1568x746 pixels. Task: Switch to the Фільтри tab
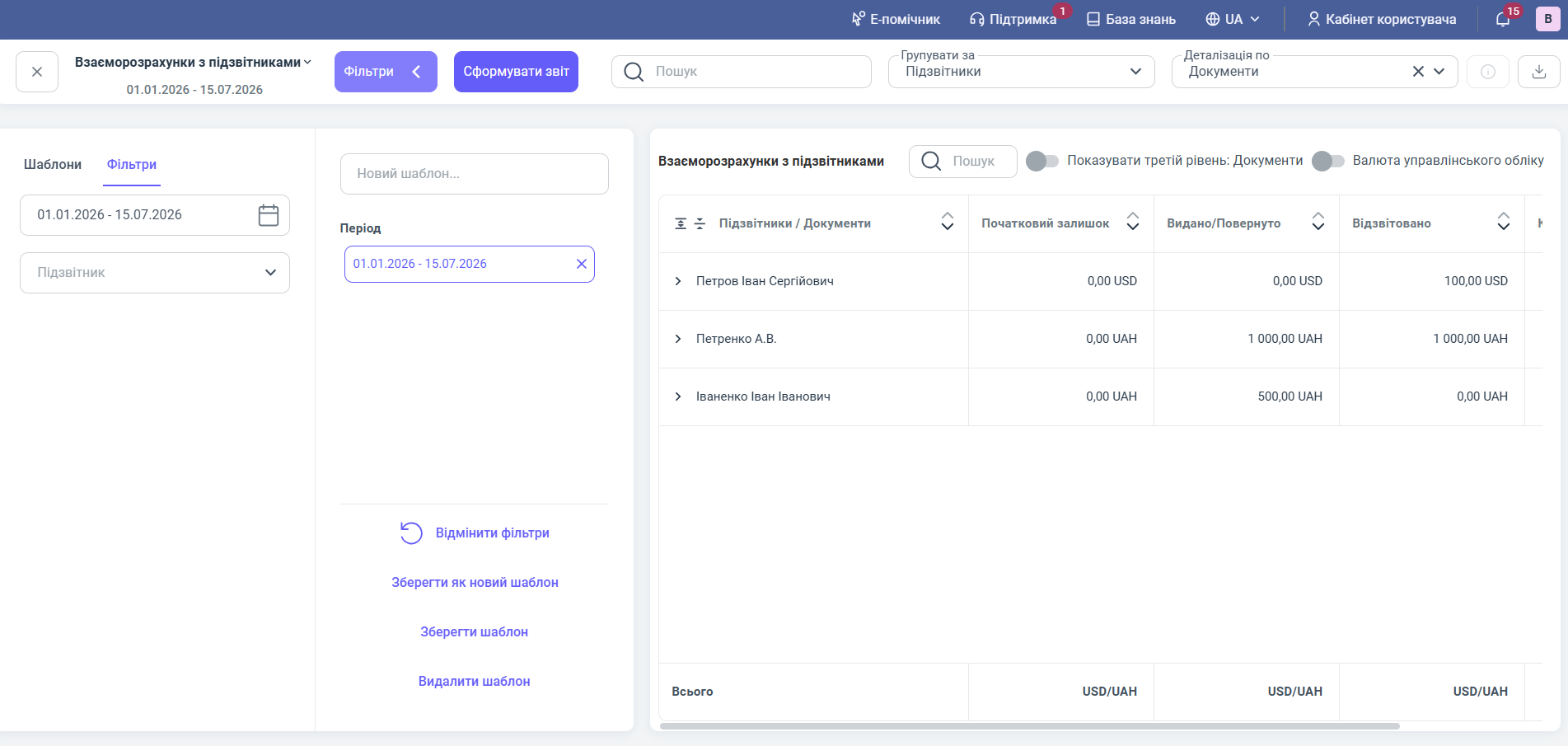(132, 165)
